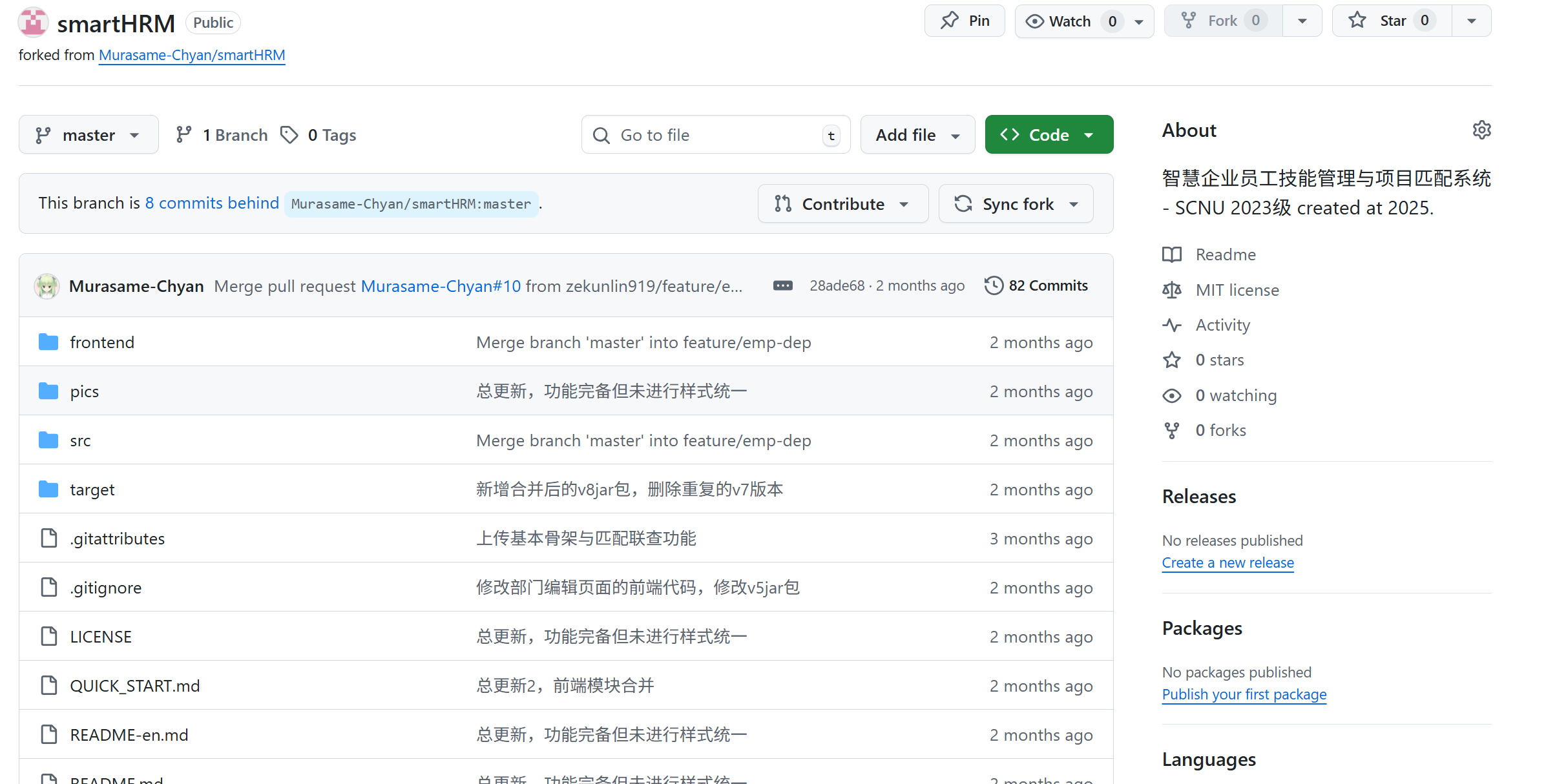This screenshot has height=784, width=1546.
Task: Open About settings gear icon
Action: click(x=1481, y=130)
